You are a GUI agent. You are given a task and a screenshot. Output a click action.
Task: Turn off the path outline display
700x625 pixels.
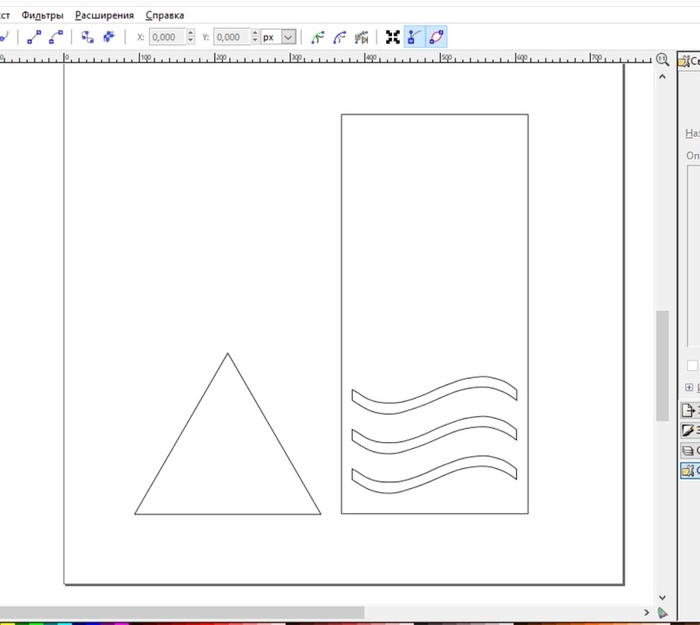[x=436, y=37]
